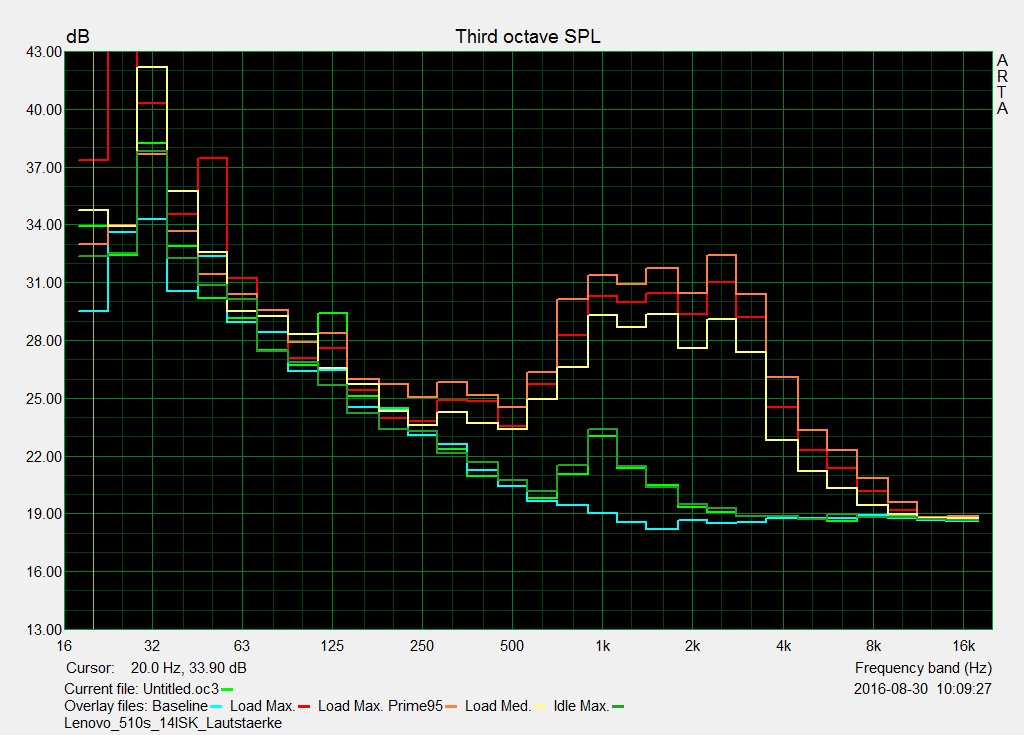Click the 22.00 y-axis value

(44, 457)
